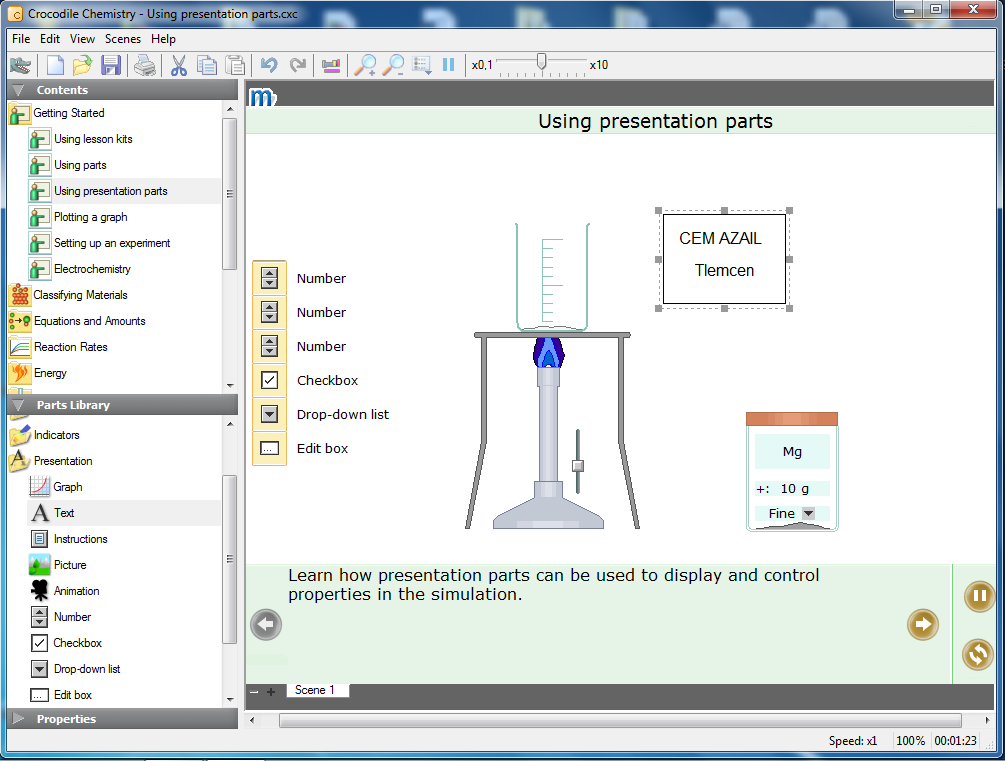Viewport: 1005px width, 761px height.
Task: Select Number part in Parts Library
Action: tap(72, 617)
